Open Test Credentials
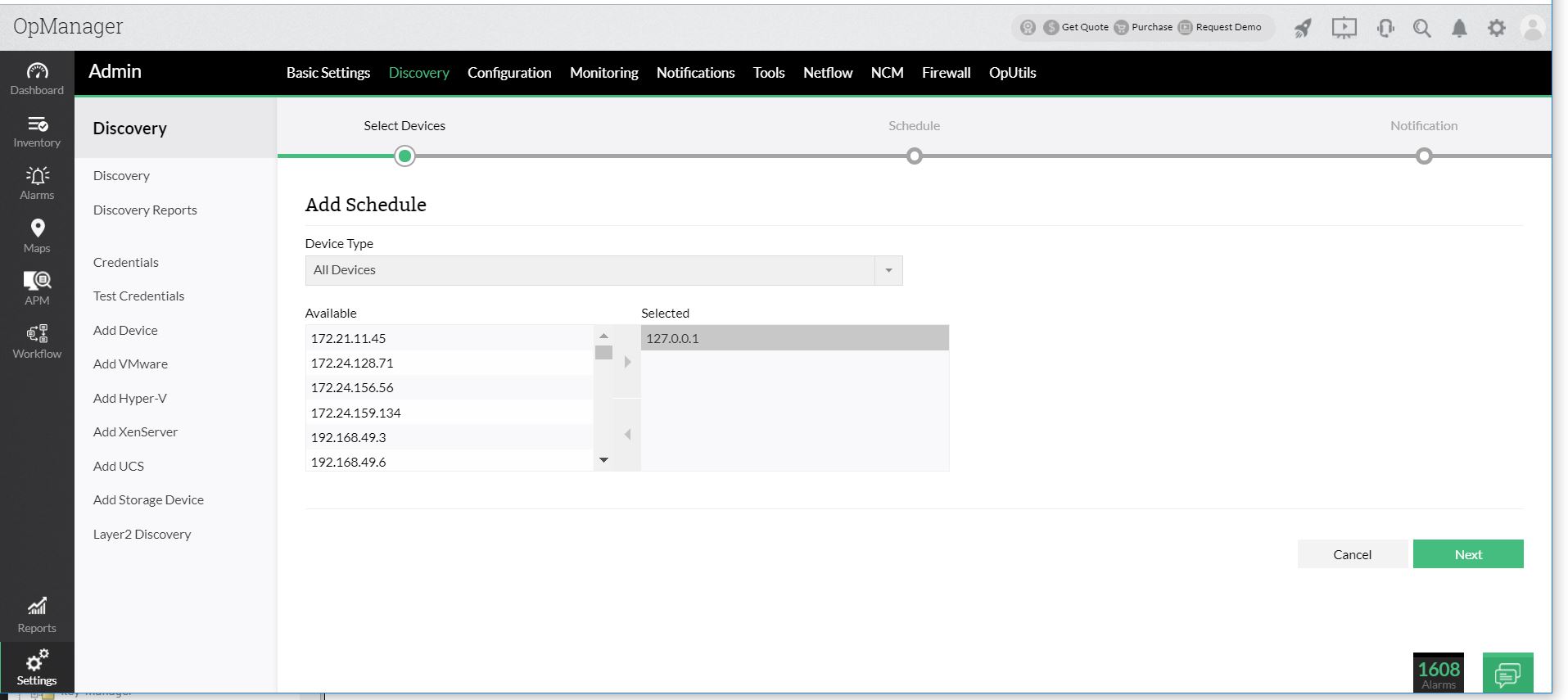 pos(138,296)
